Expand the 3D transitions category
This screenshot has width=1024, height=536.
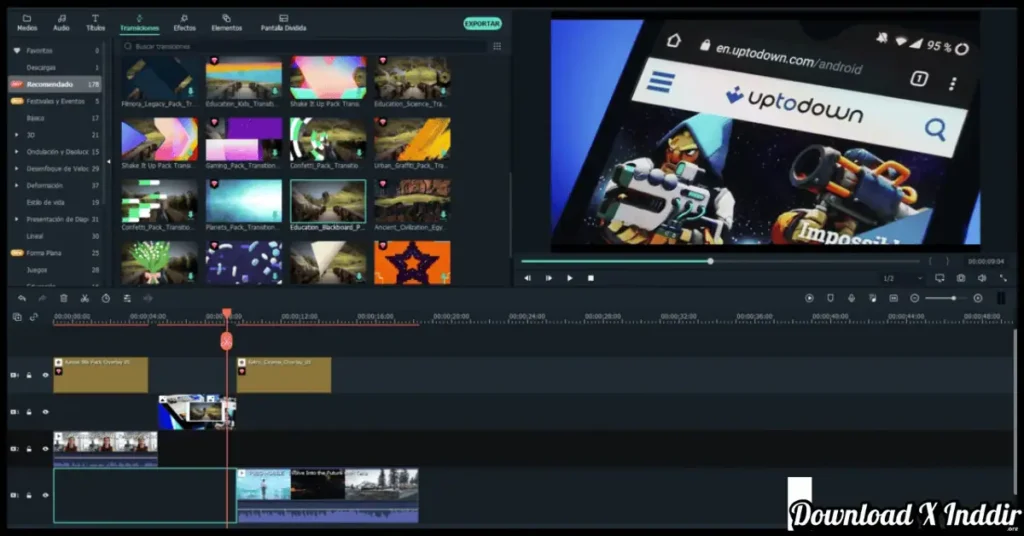tap(17, 135)
